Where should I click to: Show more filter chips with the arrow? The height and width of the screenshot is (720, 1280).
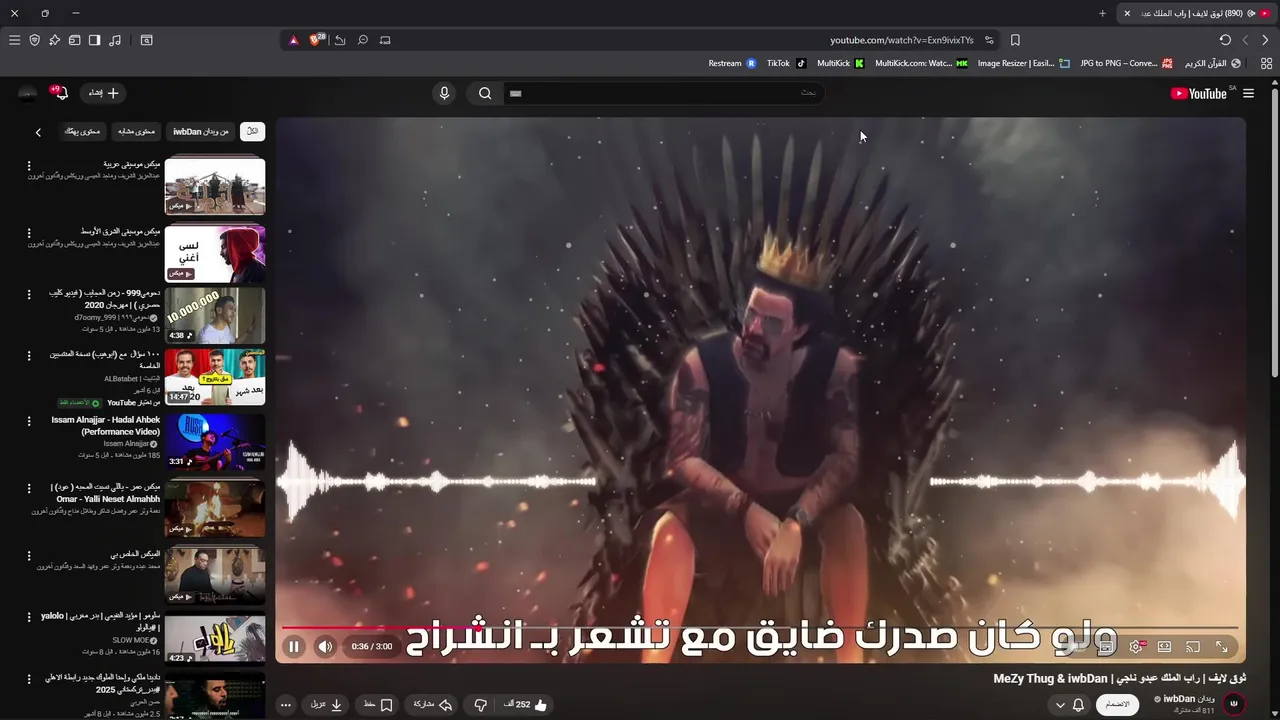point(38,132)
